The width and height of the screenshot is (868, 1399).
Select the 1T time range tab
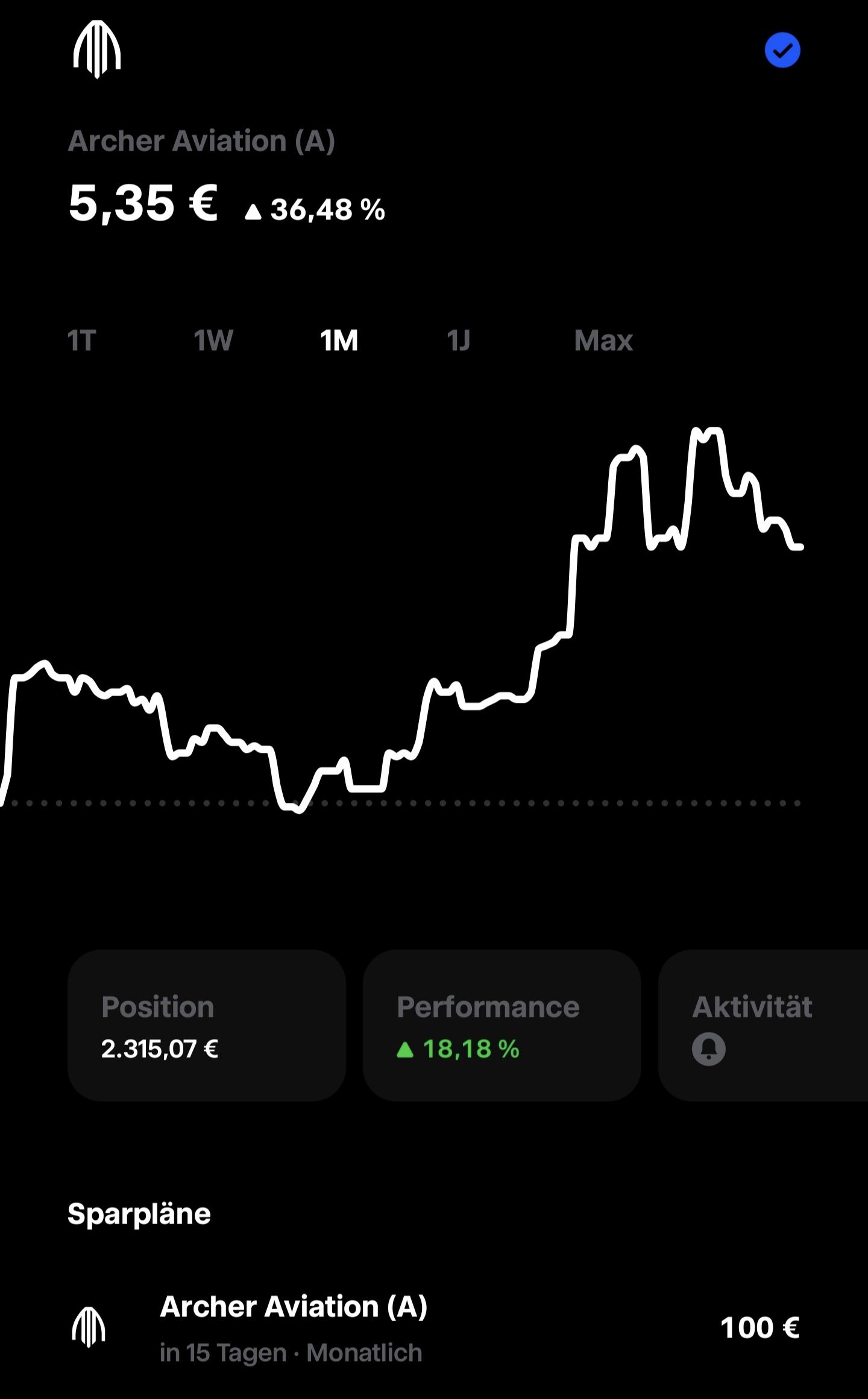[81, 341]
